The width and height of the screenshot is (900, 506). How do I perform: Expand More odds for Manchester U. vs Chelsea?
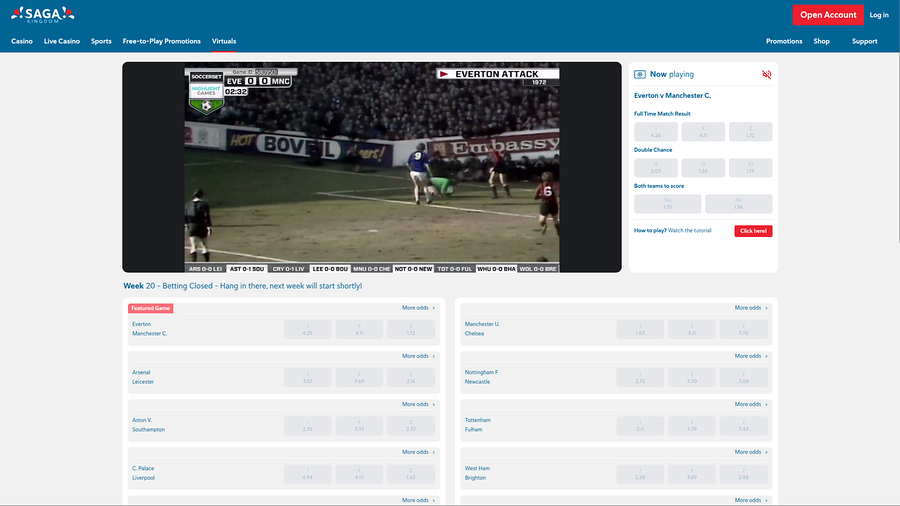[751, 308]
